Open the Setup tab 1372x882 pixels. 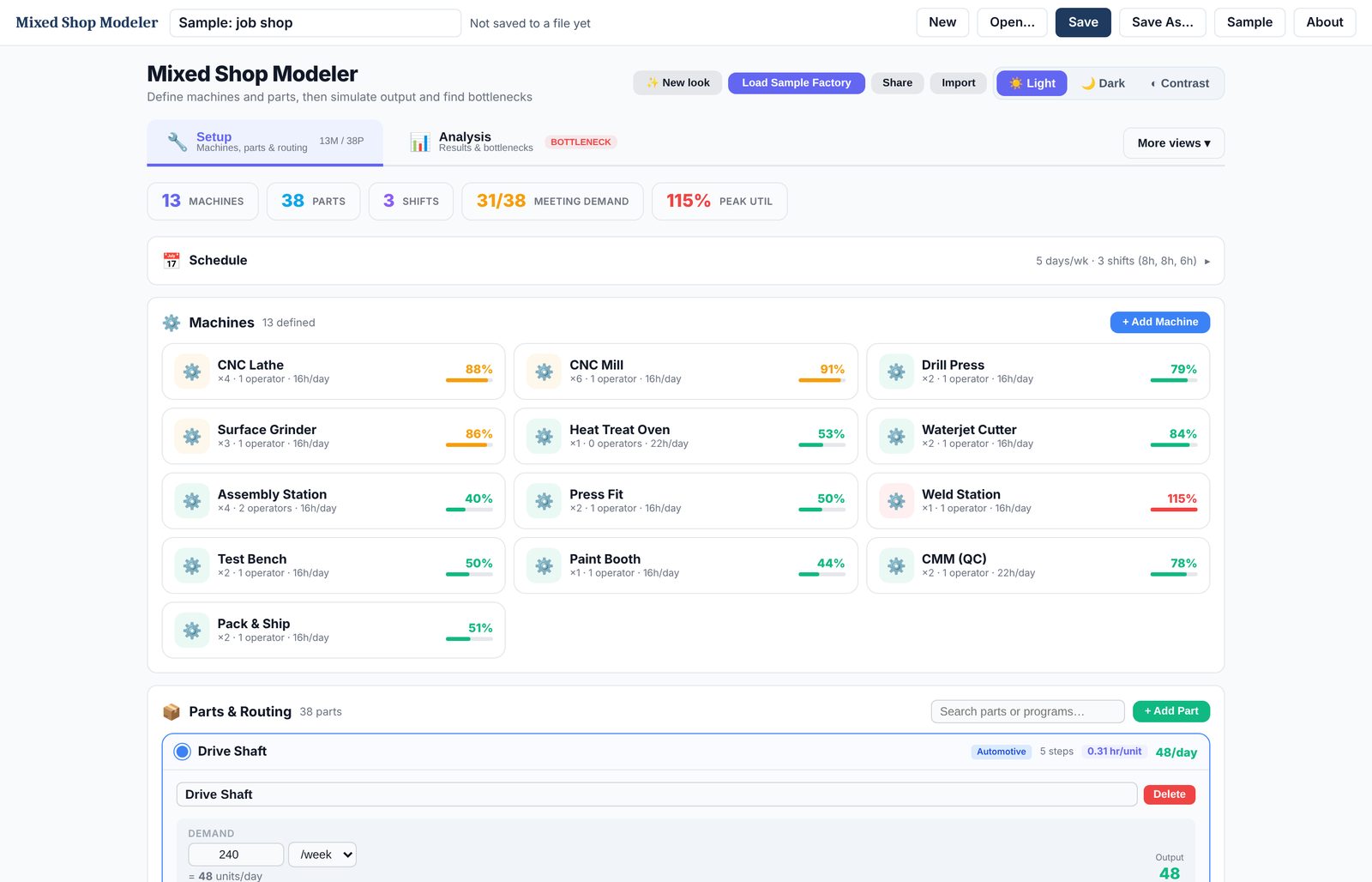tap(265, 142)
